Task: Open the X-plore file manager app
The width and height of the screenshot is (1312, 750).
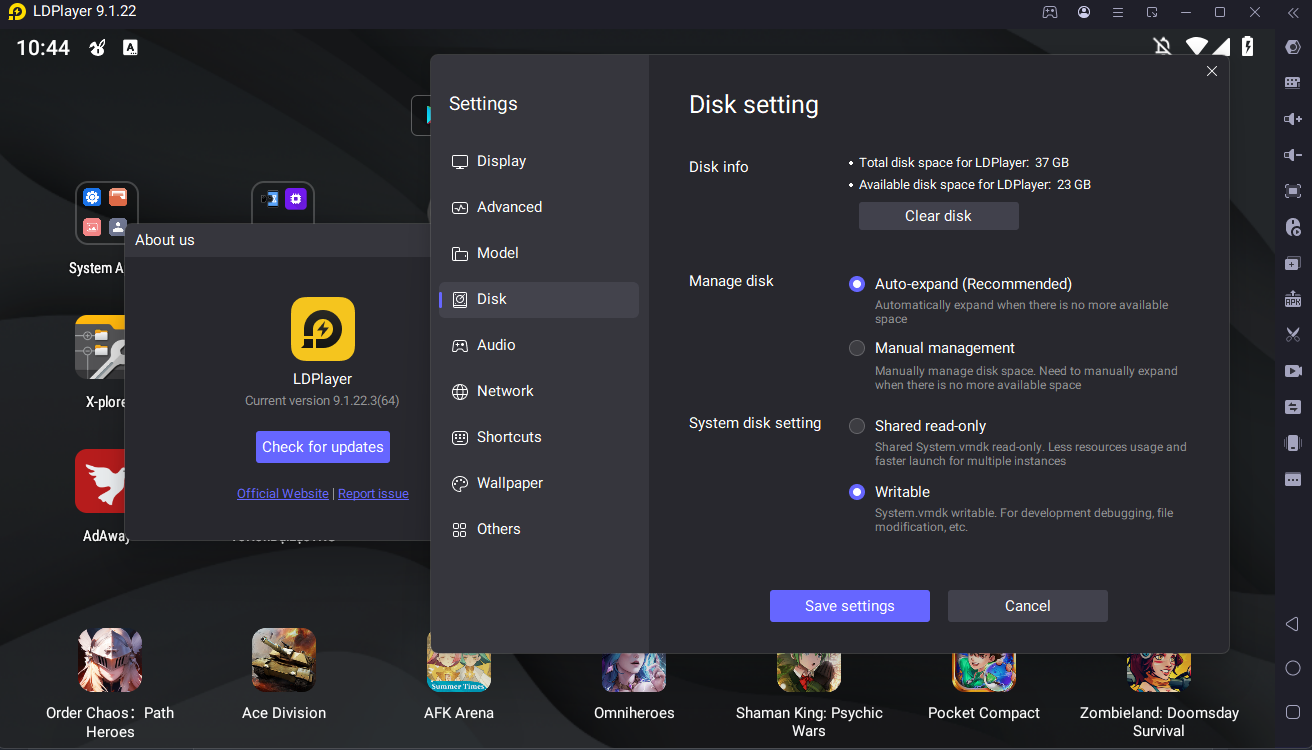Action: click(100, 347)
